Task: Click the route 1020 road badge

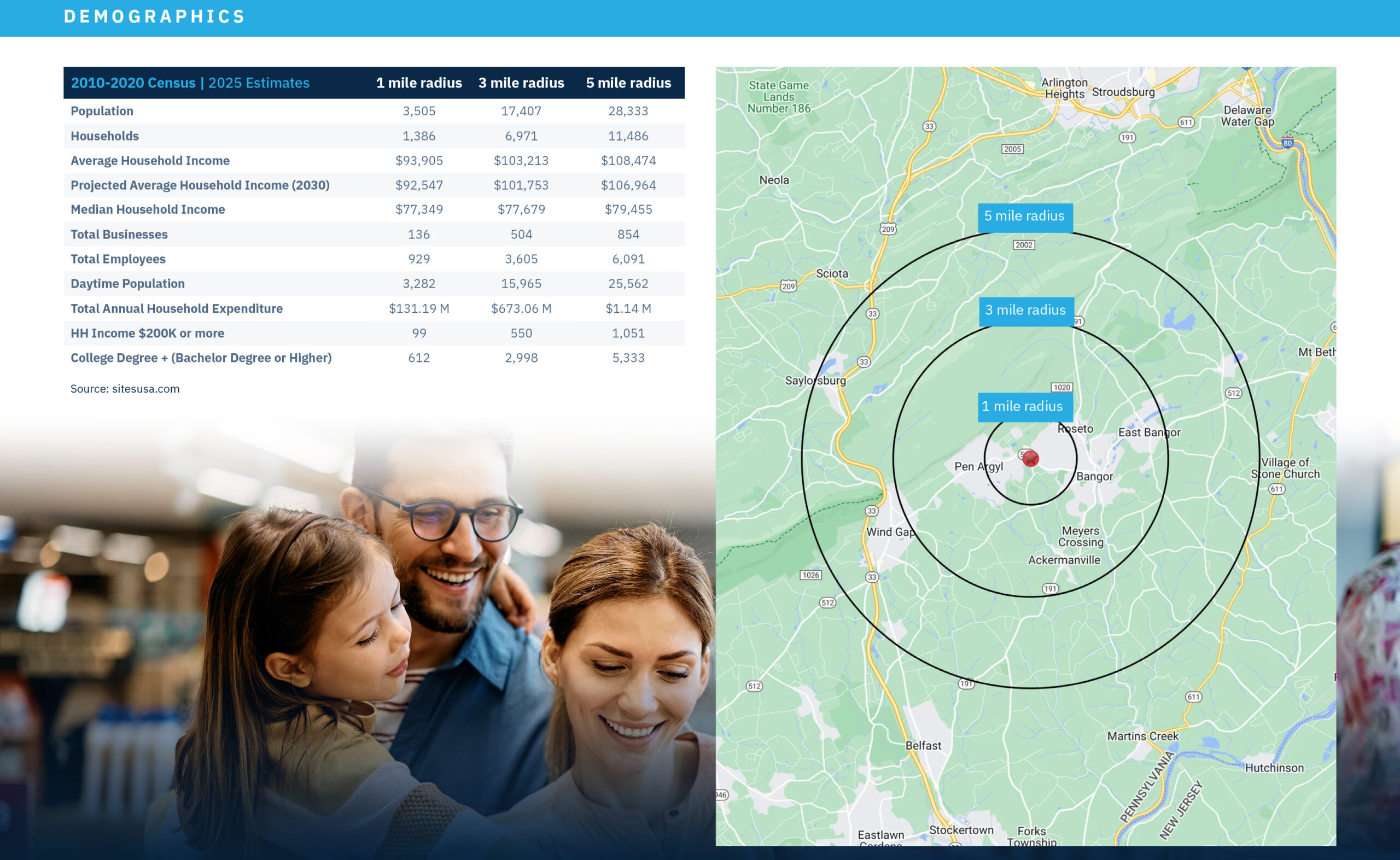Action: pyautogui.click(x=1061, y=387)
